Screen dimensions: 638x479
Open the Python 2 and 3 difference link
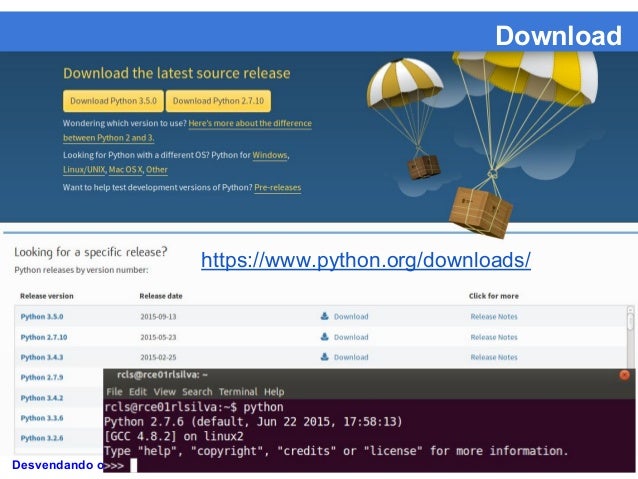(187, 130)
